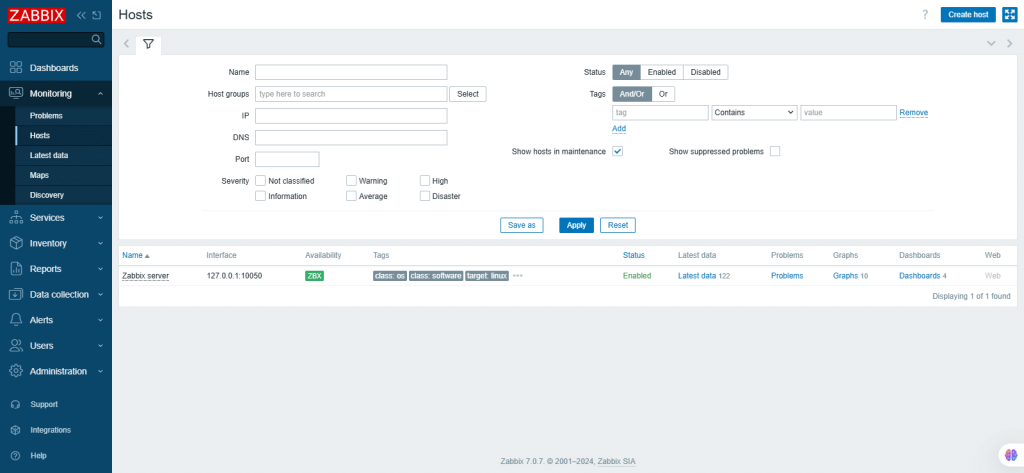The image size is (1024, 473).
Task: Open page help via top-right question mark
Action: point(925,15)
